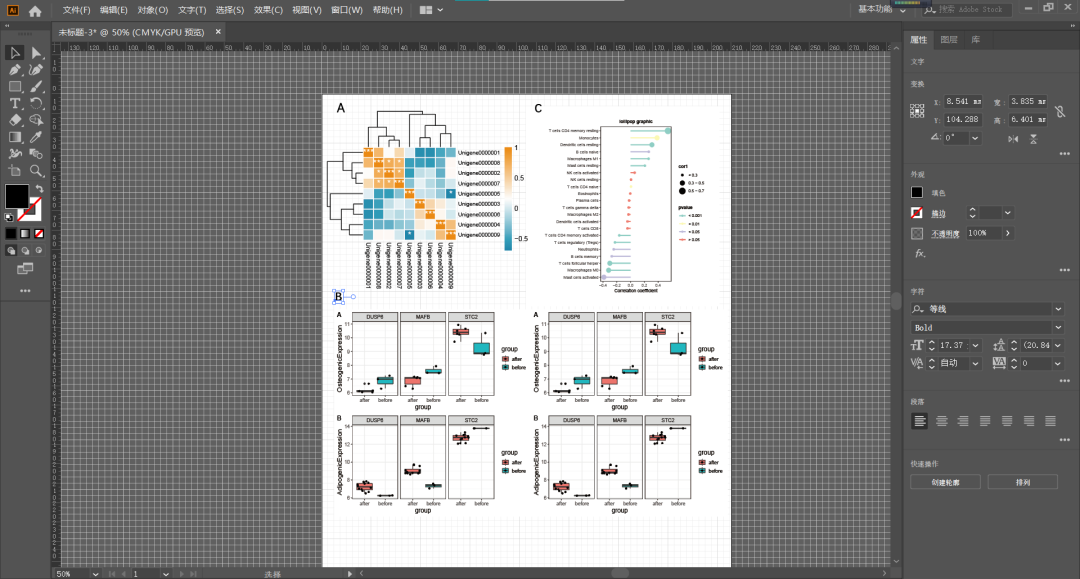Swap fill and stroke colors arrow
1080x579 pixels.
[x=39, y=189]
